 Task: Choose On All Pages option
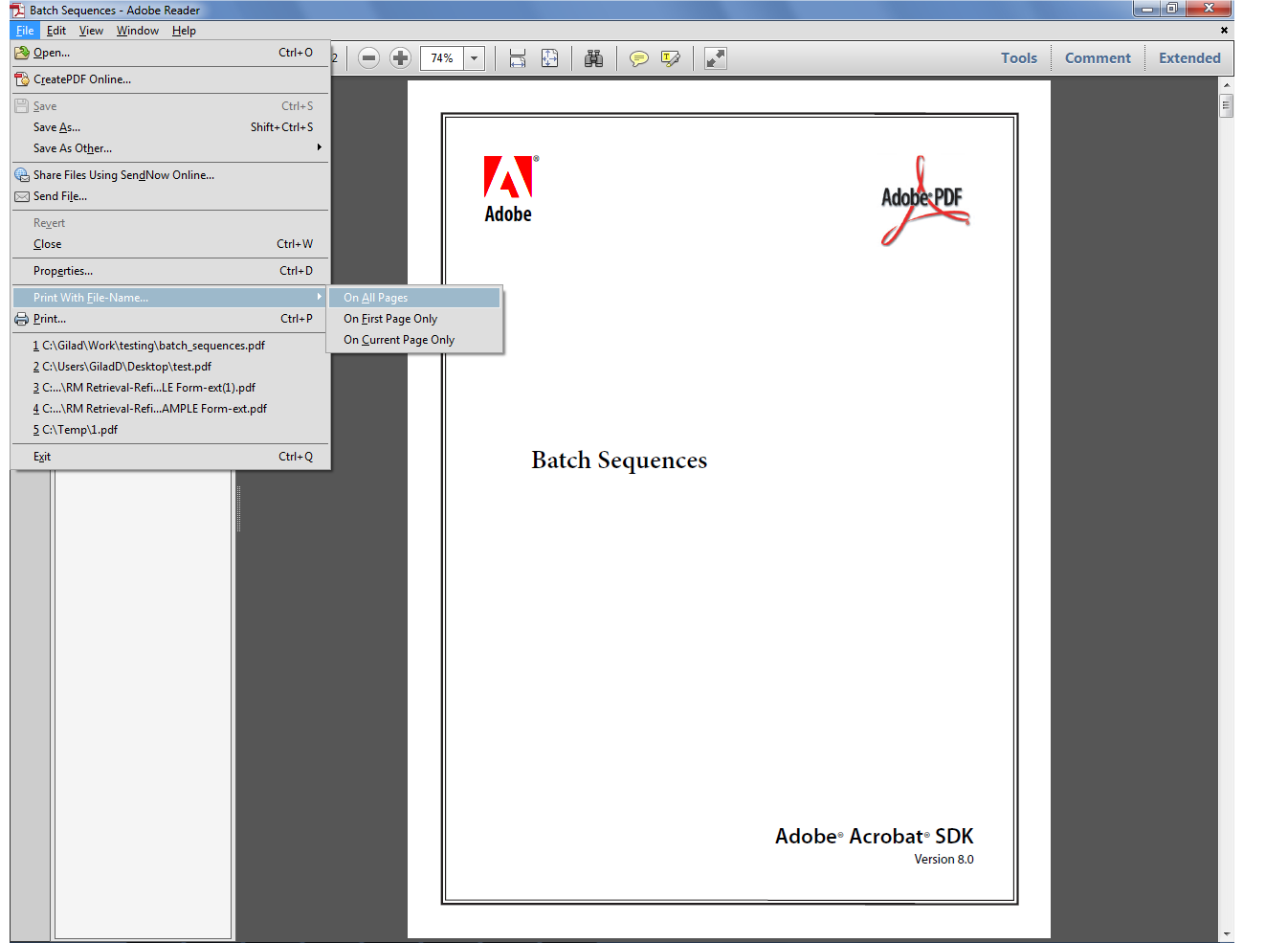pyautogui.click(x=374, y=297)
